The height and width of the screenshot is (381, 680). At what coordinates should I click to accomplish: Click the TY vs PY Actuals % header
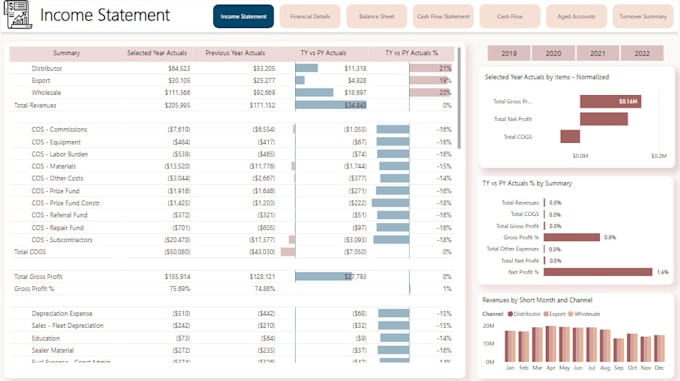412,53
